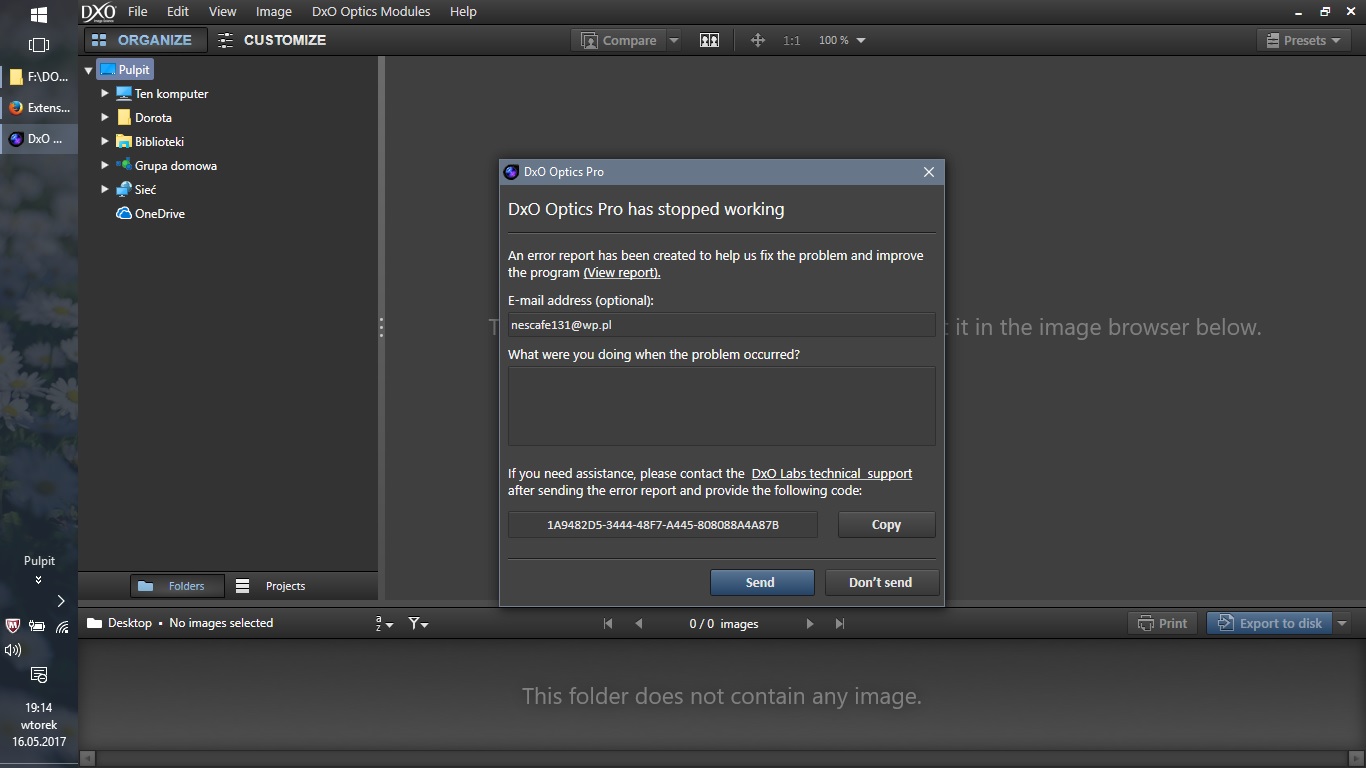Open the View report link

(621, 273)
